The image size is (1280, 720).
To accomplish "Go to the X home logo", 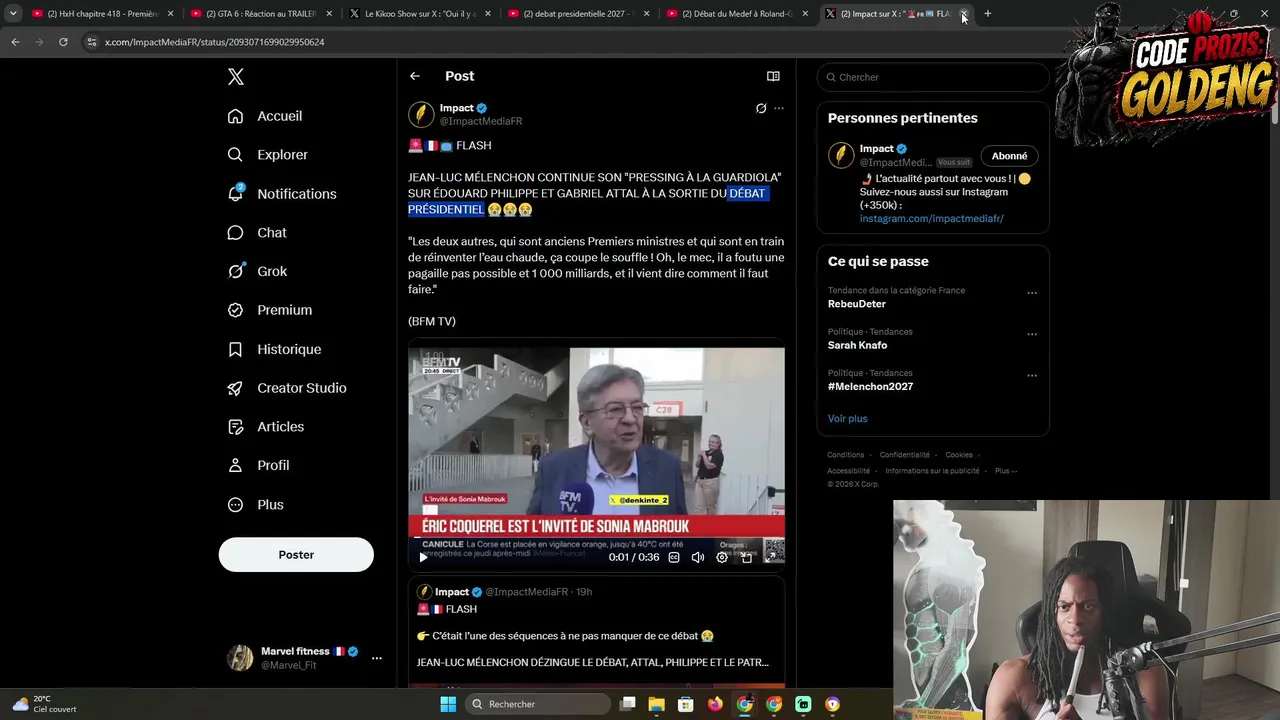I will click(235, 77).
